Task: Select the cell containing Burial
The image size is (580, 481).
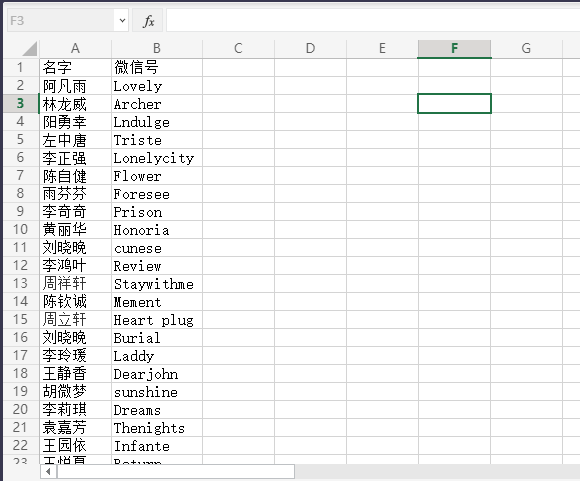Action: tap(157, 337)
